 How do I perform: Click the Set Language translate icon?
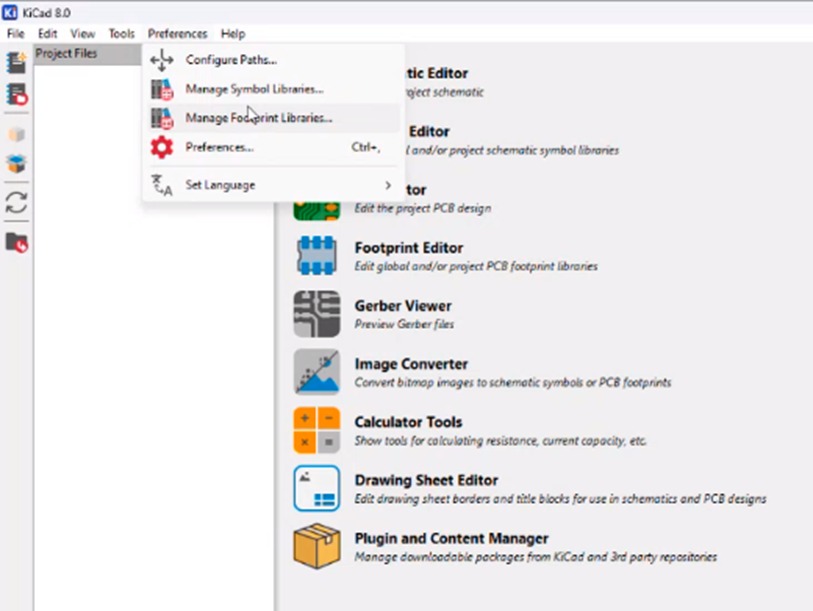(162, 185)
